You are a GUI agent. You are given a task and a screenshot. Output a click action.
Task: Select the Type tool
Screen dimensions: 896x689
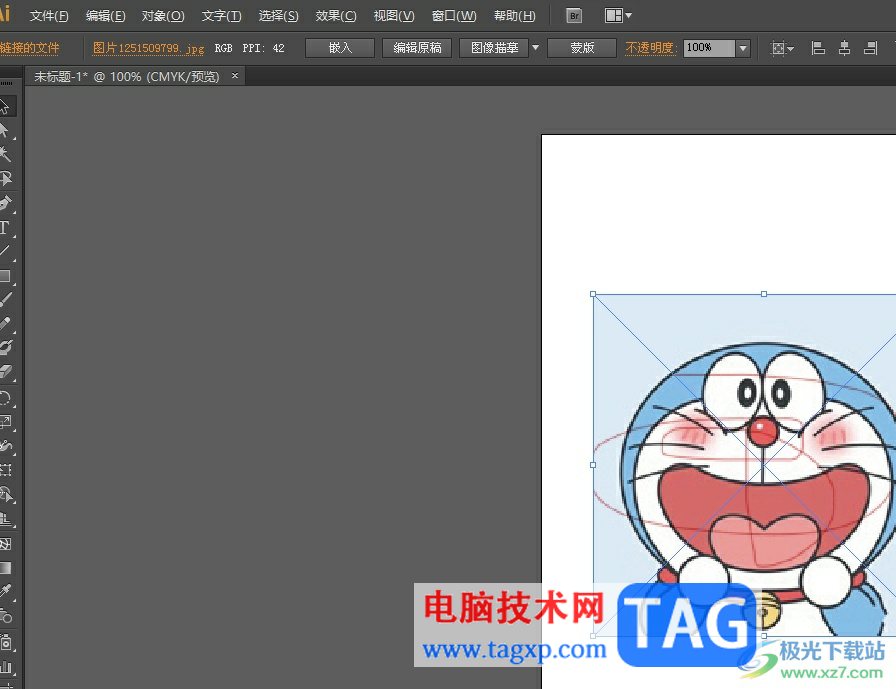[x=5, y=227]
